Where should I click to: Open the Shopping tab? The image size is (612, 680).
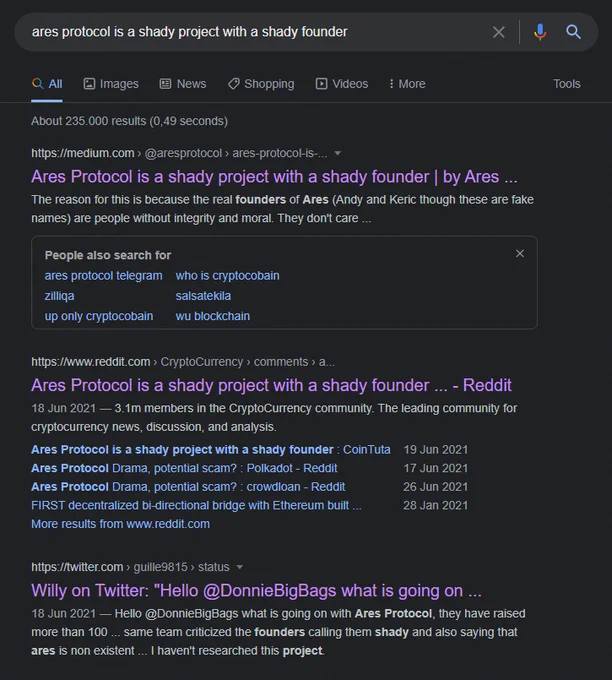click(x=261, y=84)
